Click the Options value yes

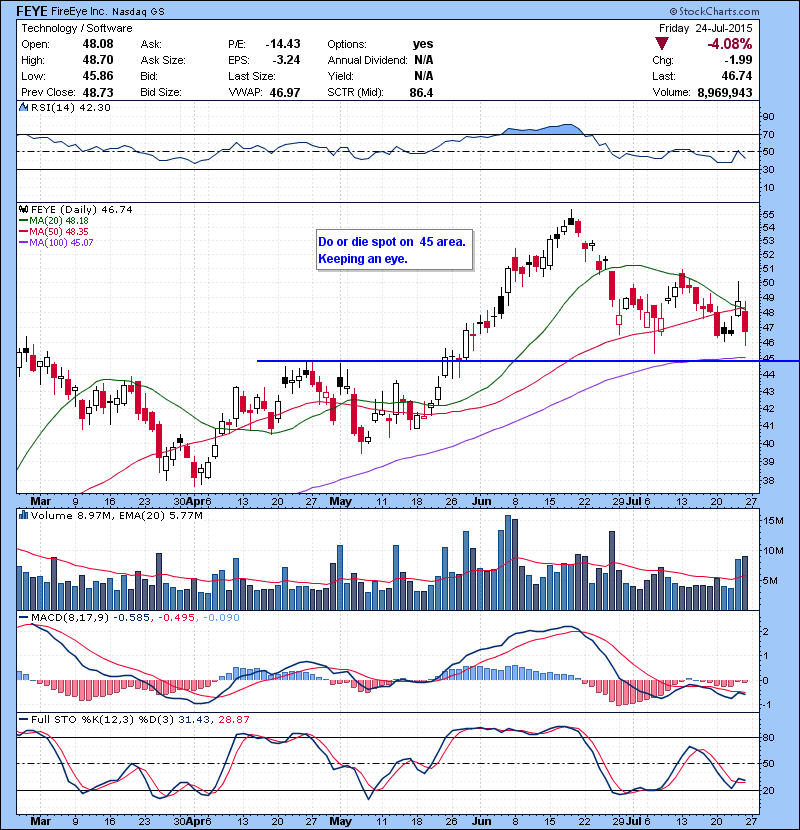(423, 44)
